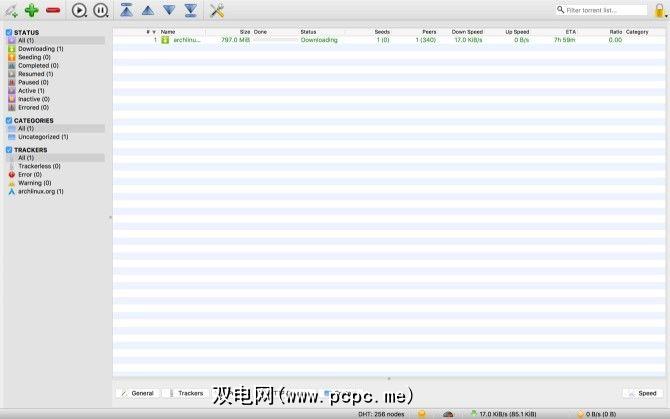This screenshot has height=419, width=670.
Task: Resume torrents with the play button
Action: (79, 10)
